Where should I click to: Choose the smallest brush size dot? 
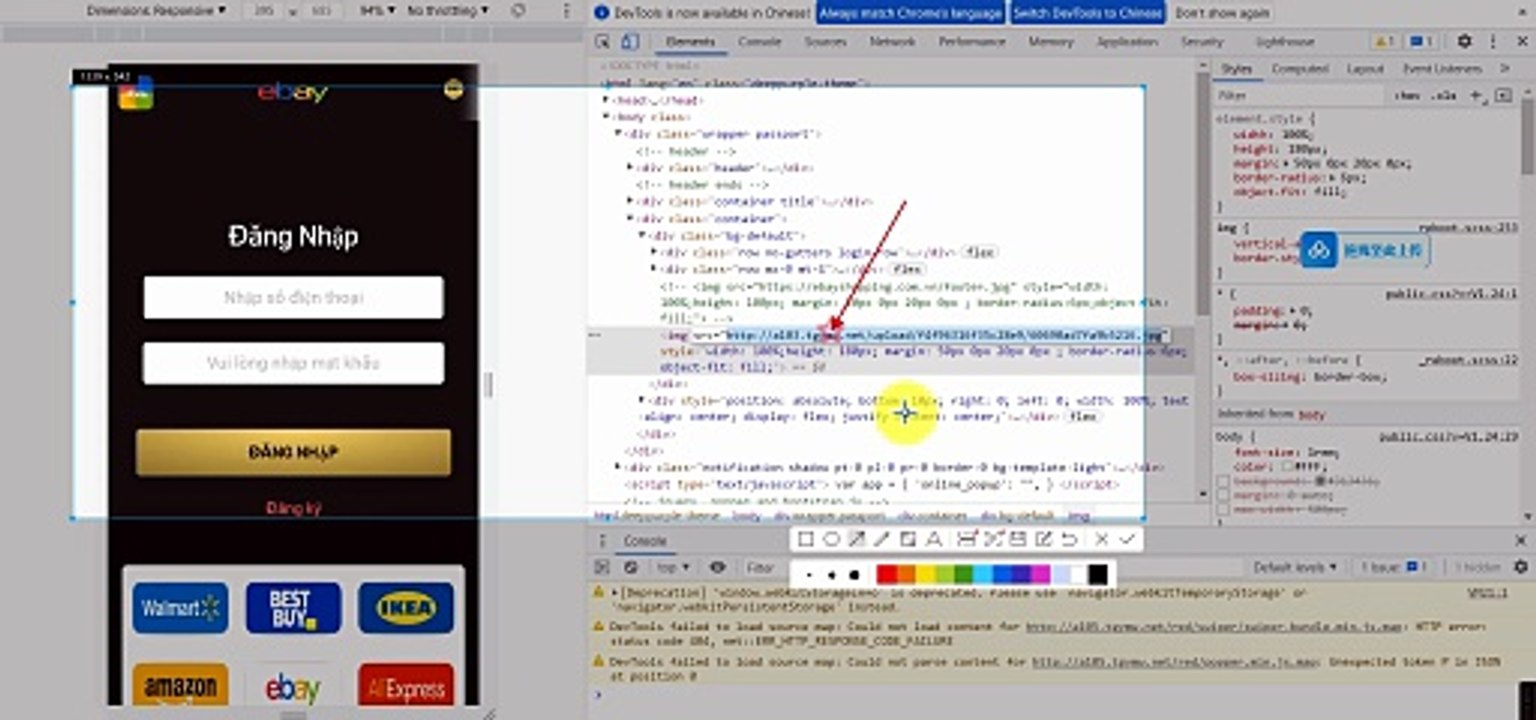(808, 575)
